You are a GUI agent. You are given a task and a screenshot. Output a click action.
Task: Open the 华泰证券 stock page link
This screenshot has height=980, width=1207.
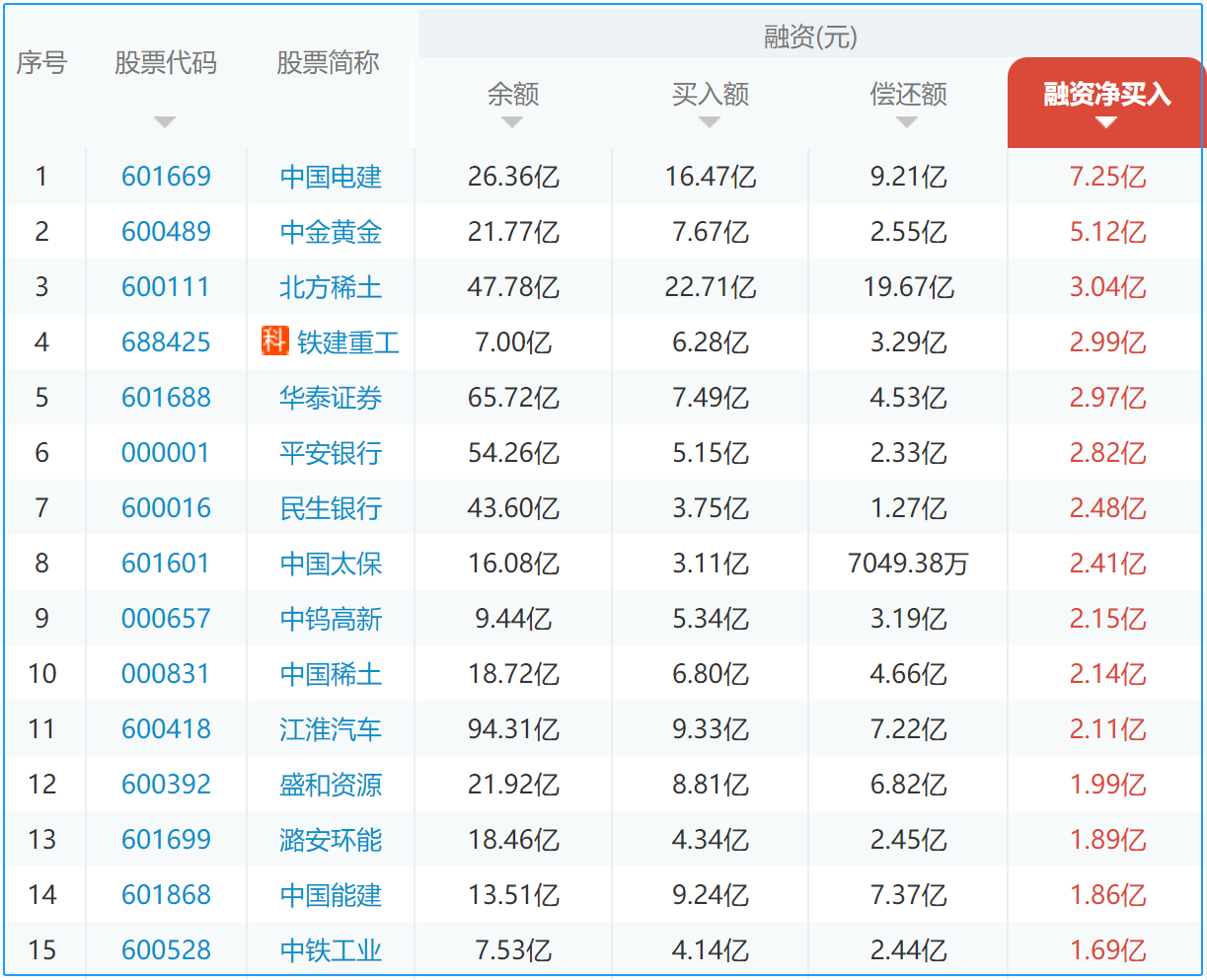click(x=331, y=398)
